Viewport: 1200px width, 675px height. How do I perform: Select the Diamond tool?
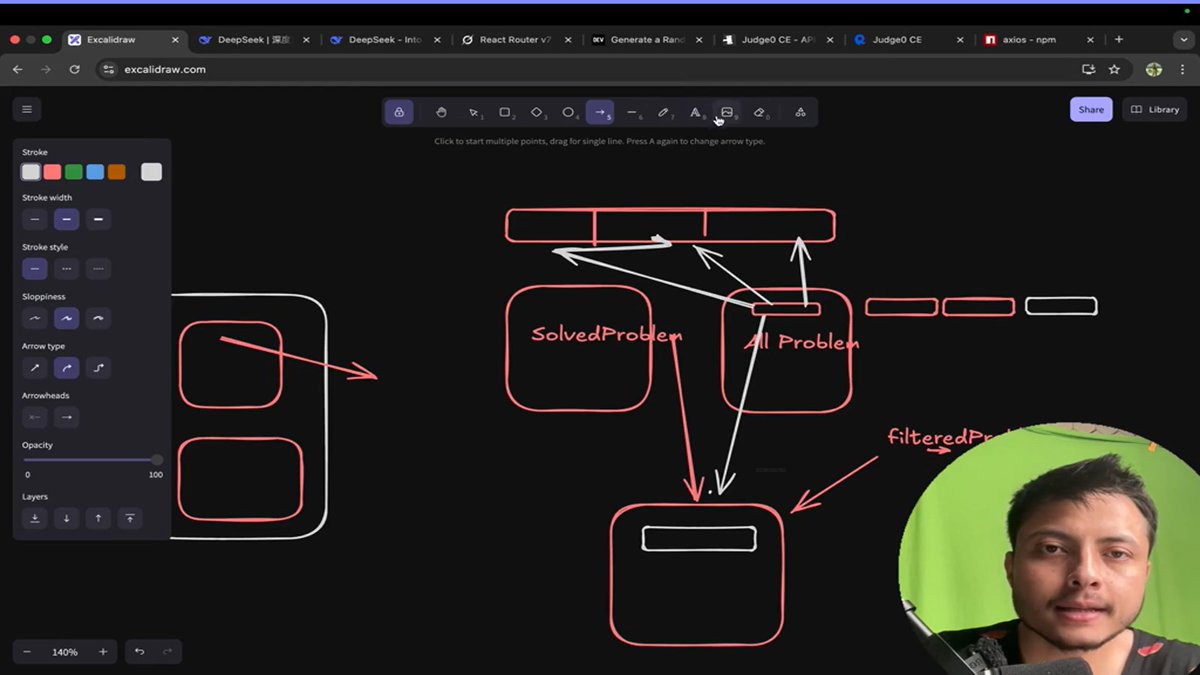tap(537, 112)
